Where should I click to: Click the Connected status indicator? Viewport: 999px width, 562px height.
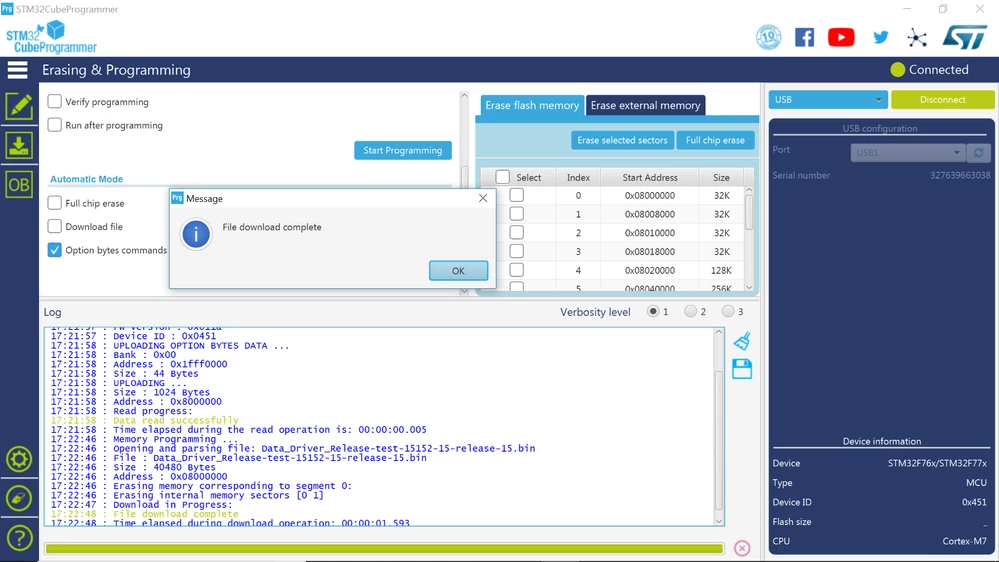[x=930, y=69]
